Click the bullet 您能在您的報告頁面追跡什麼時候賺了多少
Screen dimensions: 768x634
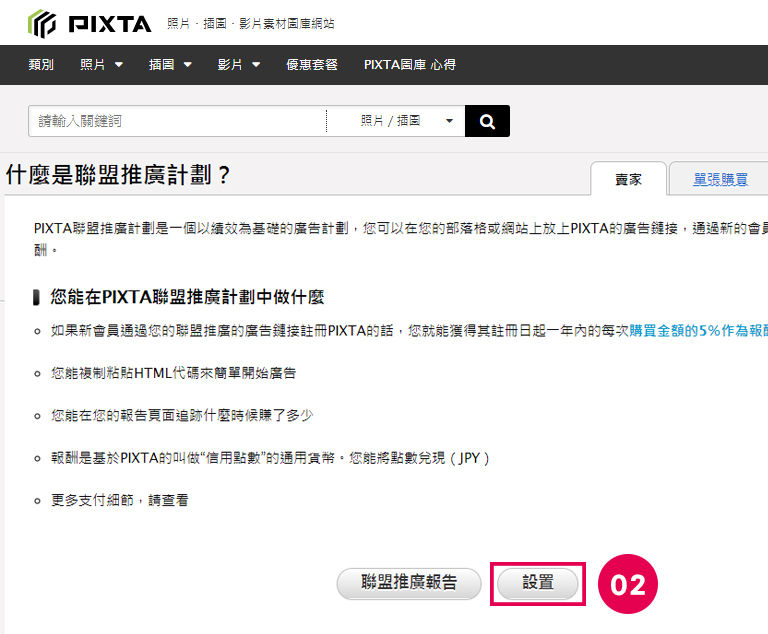click(x=182, y=415)
